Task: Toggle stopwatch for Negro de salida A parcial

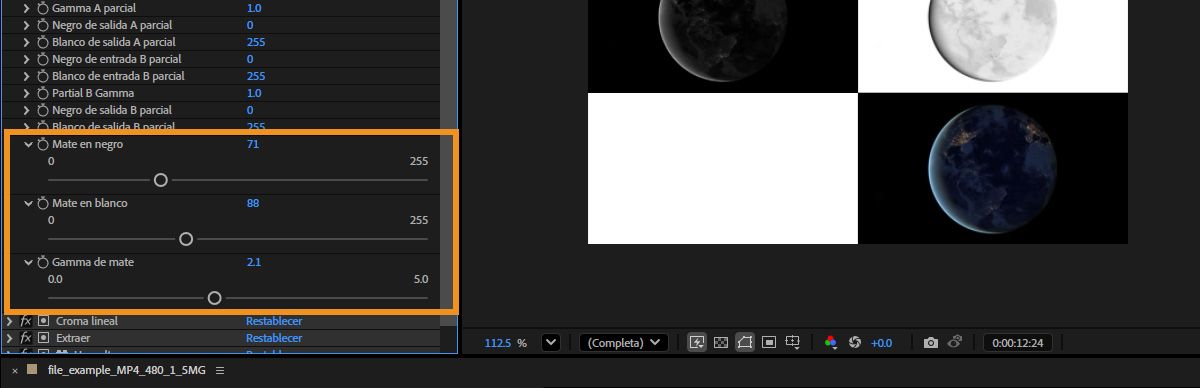Action: click(x=42, y=25)
